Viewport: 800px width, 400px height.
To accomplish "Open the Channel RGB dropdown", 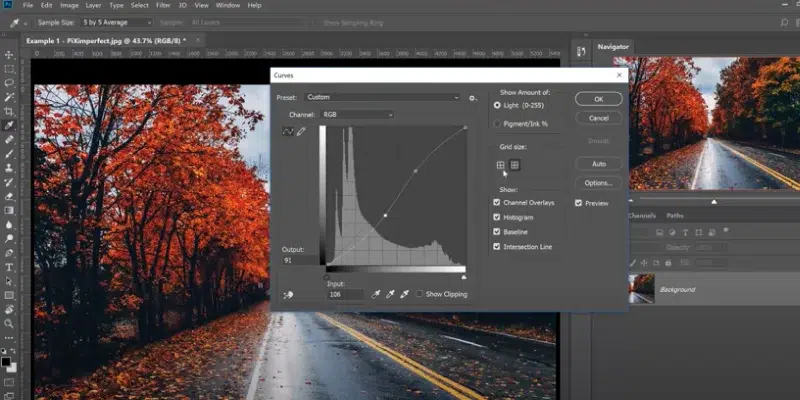I will [357, 115].
